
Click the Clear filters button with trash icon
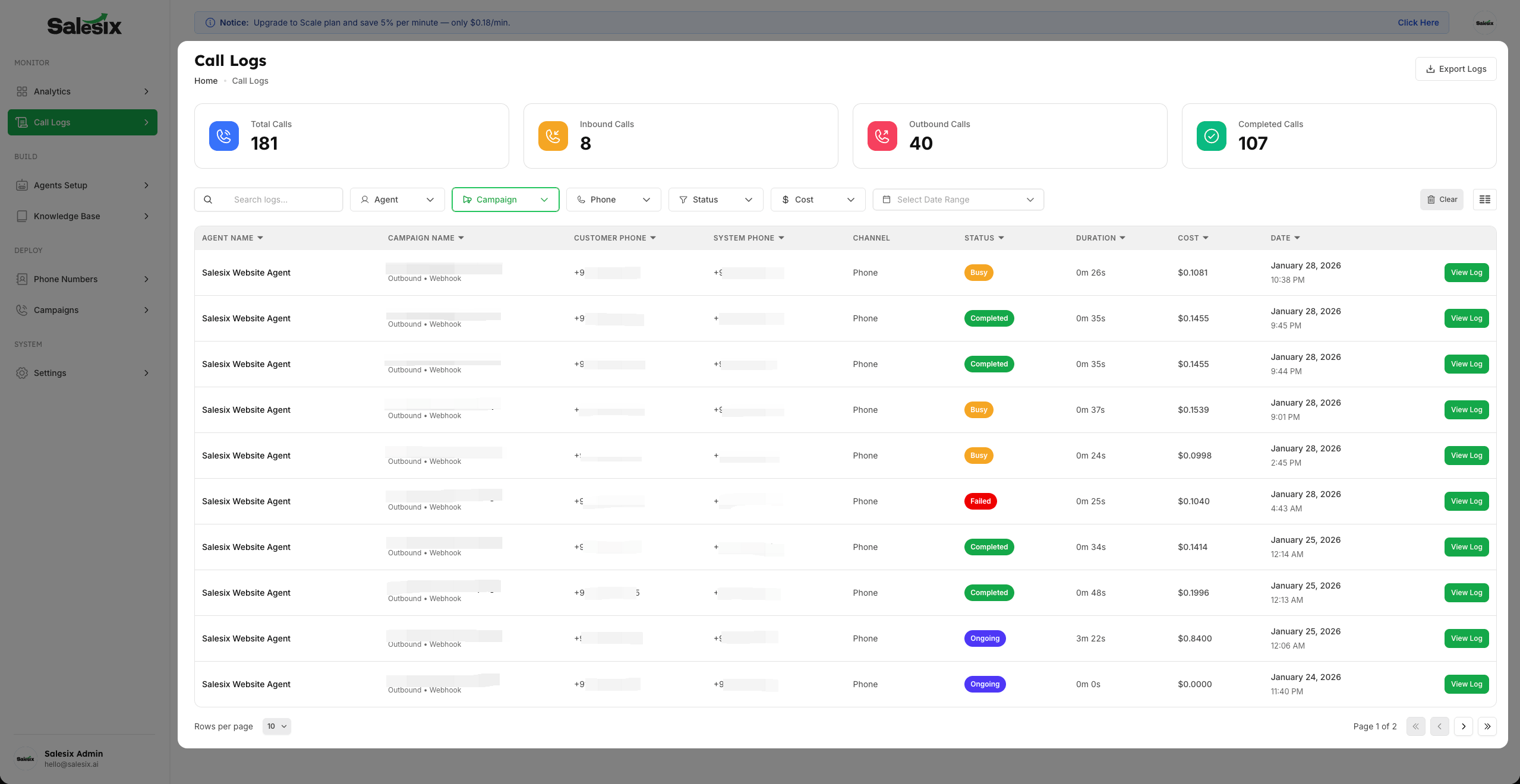(x=1442, y=200)
